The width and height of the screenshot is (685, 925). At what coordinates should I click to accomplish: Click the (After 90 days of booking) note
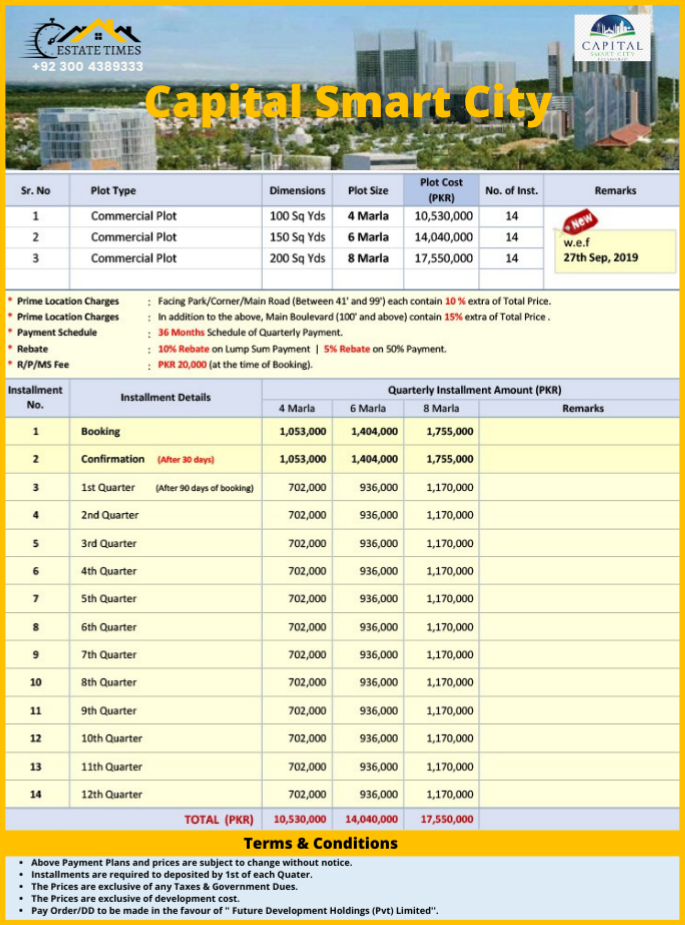tap(204, 488)
